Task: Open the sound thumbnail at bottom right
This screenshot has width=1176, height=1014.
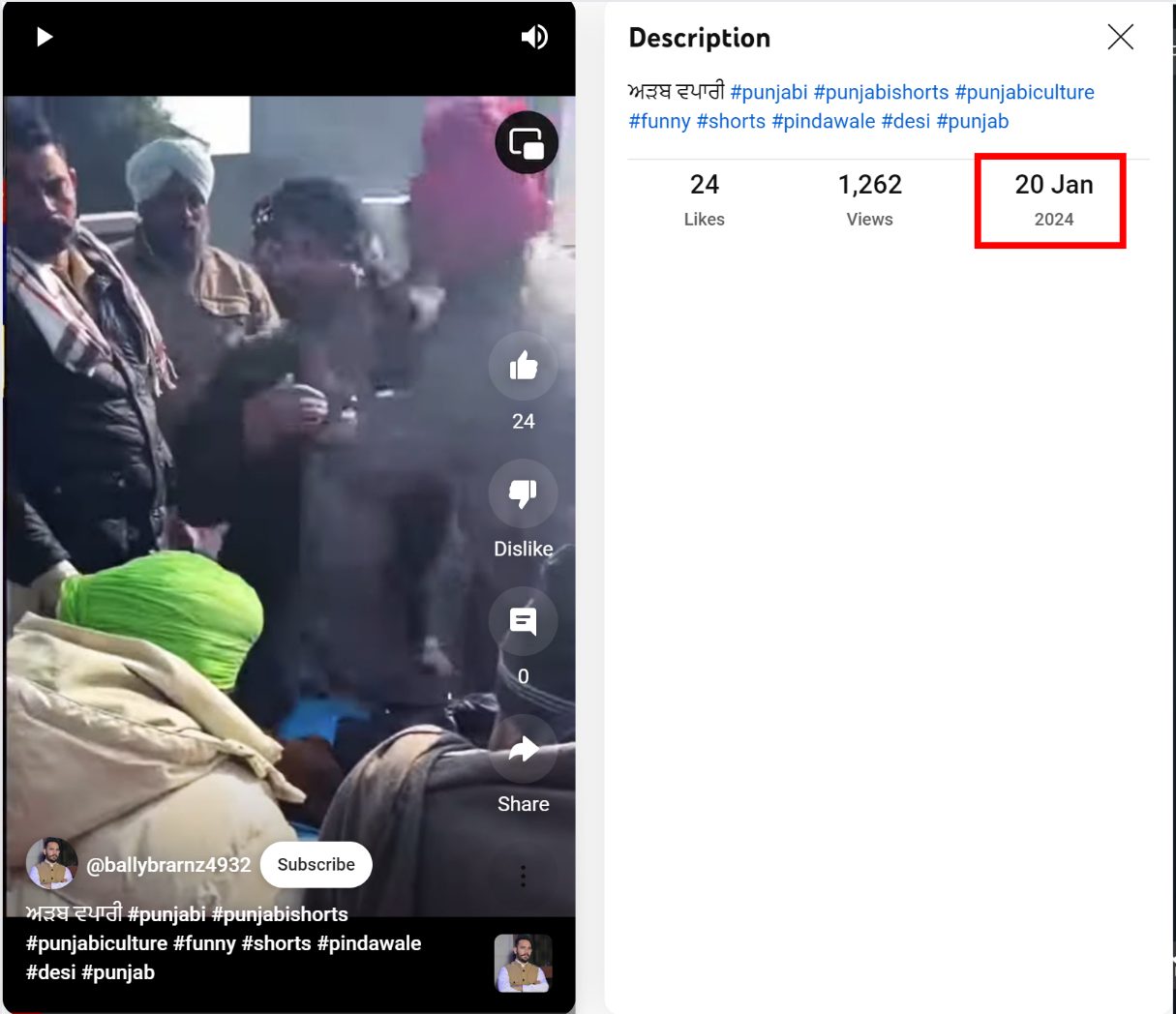Action: (523, 964)
